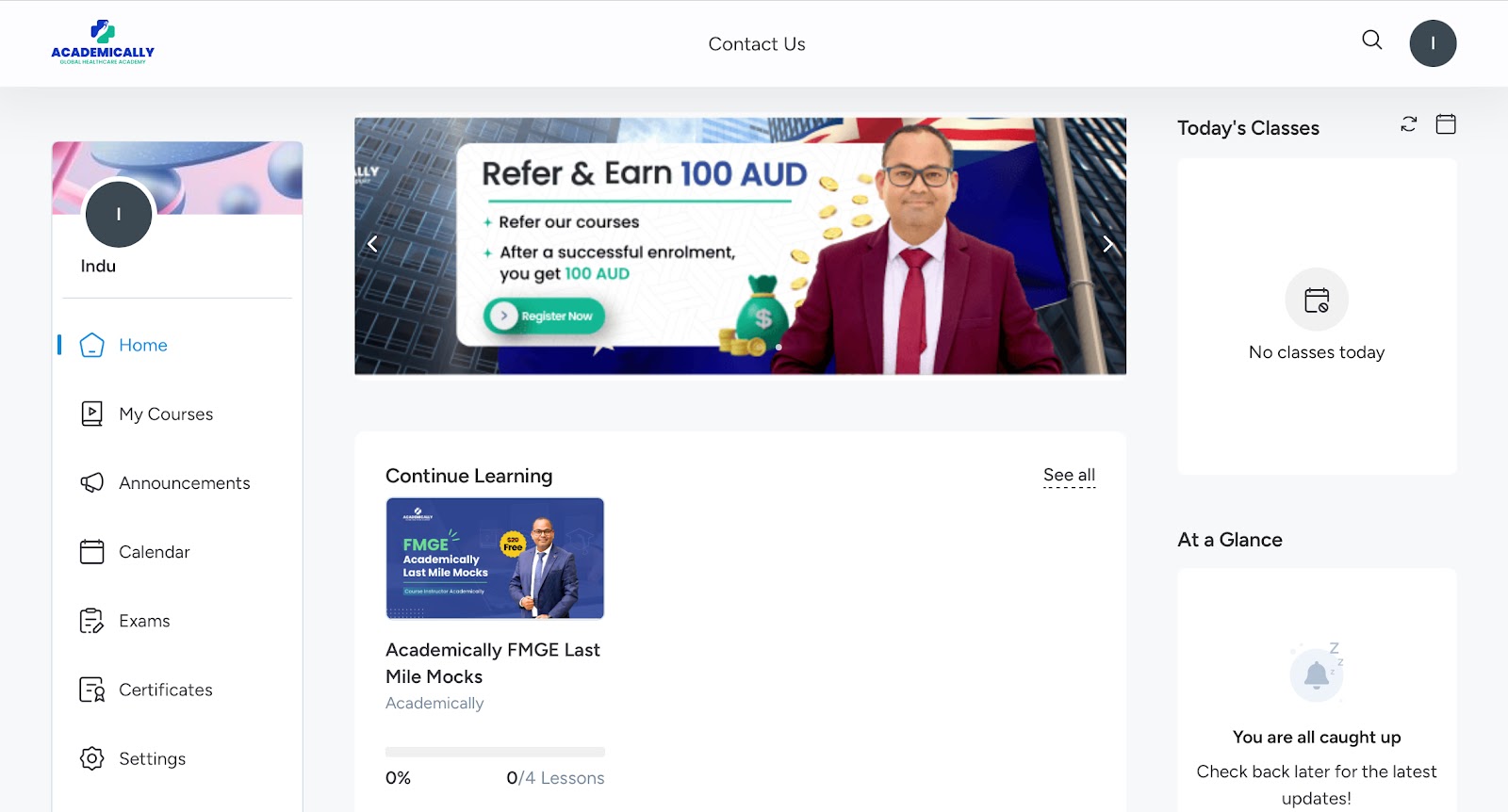This screenshot has width=1508, height=812.
Task: Click the Academically logo
Action: point(103,42)
